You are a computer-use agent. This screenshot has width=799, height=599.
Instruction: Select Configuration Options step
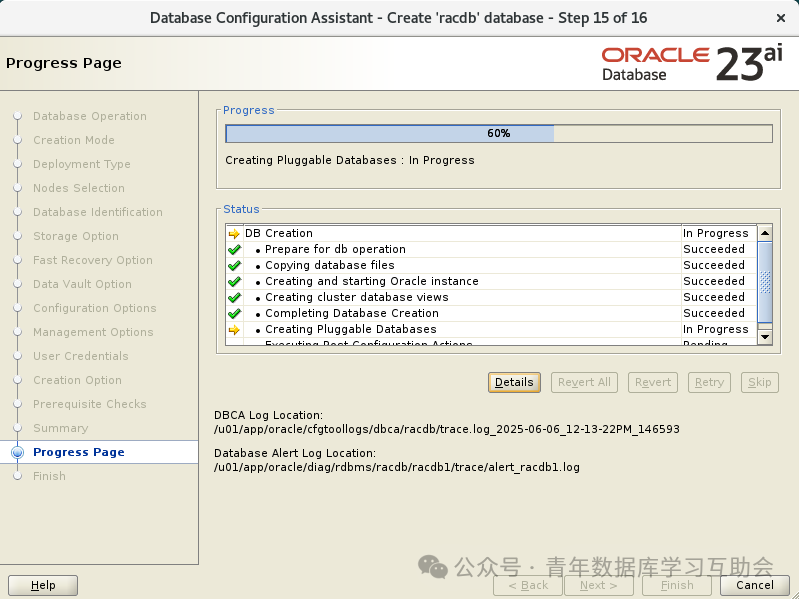pyautogui.click(x=95, y=308)
